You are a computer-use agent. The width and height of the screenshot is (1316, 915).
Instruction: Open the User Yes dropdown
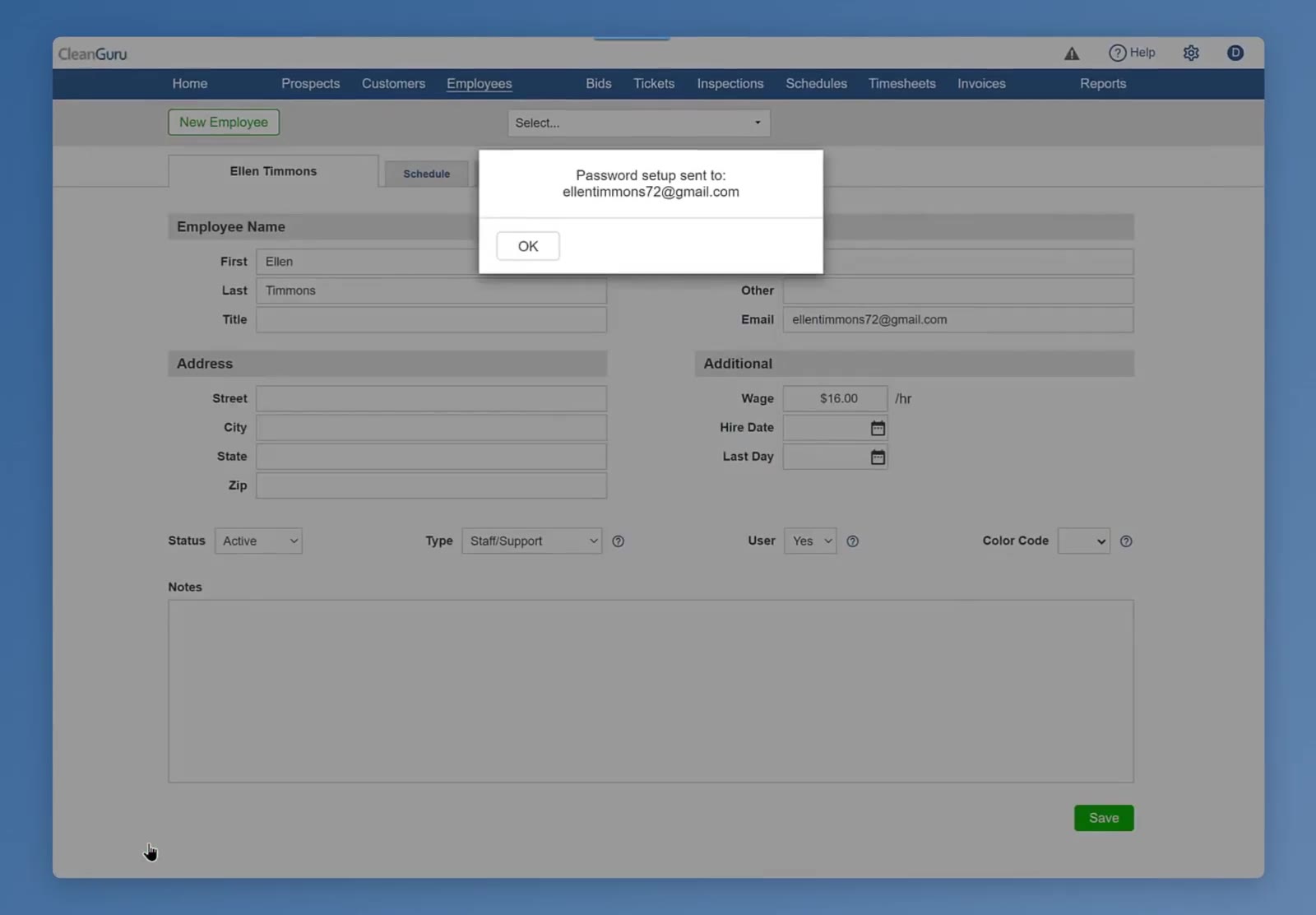pyautogui.click(x=809, y=541)
